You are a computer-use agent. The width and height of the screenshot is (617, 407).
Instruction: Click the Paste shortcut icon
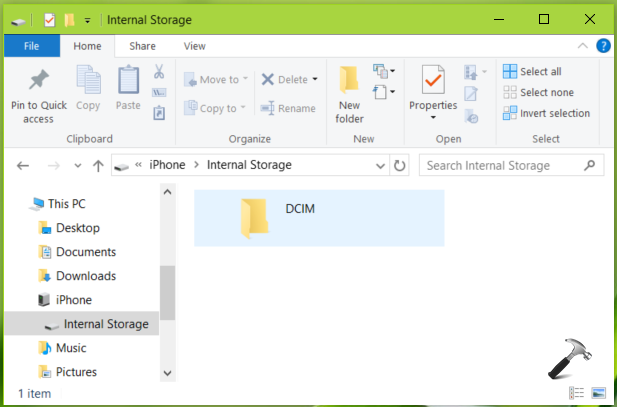159,113
